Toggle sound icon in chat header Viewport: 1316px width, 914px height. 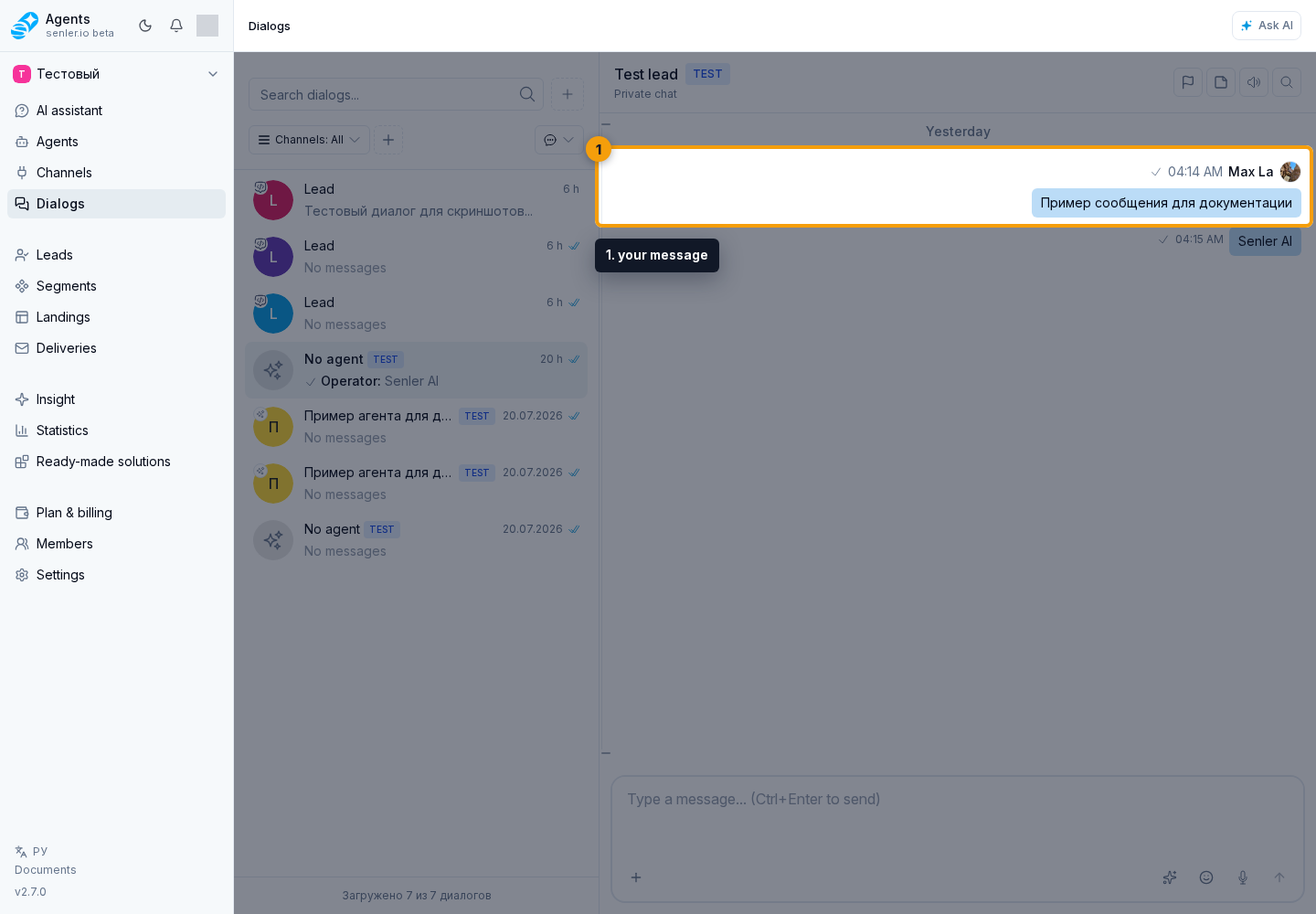coord(1254,82)
